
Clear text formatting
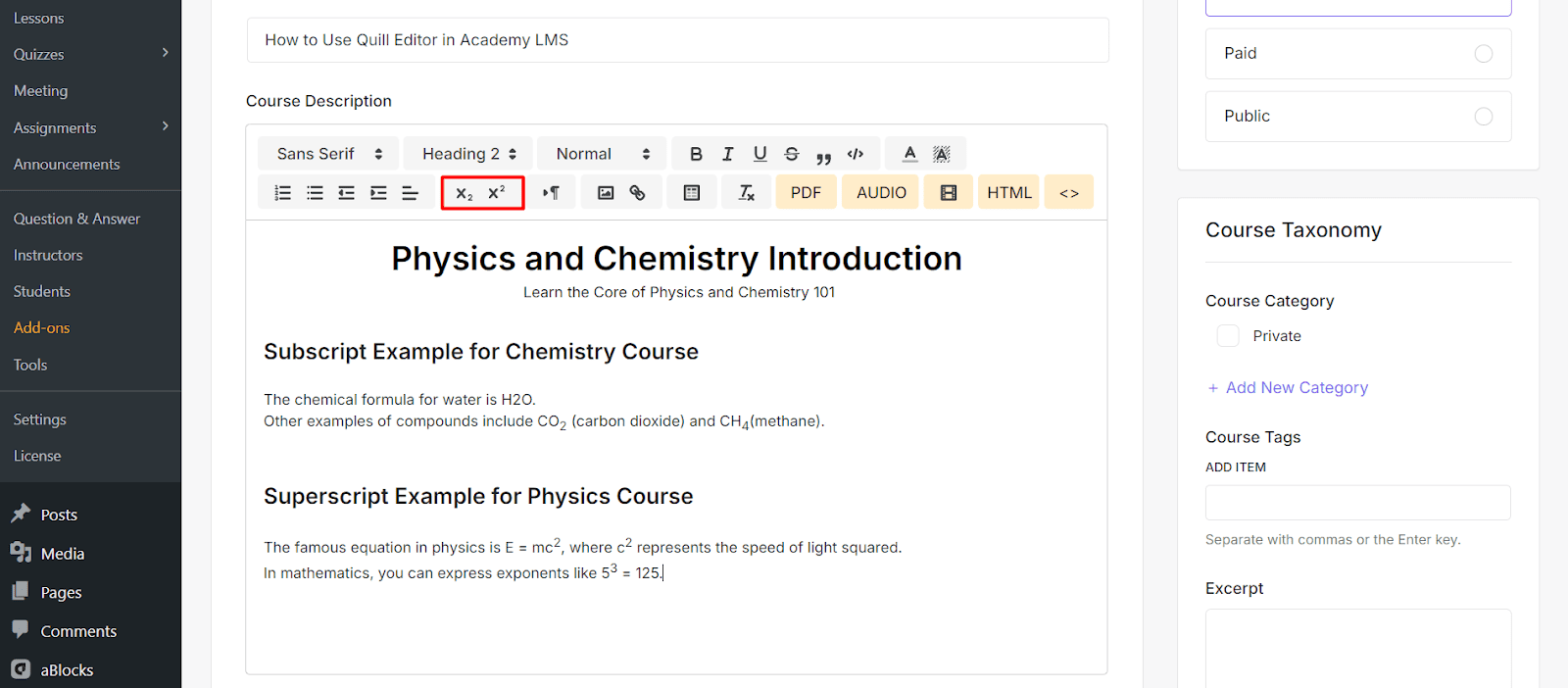click(747, 193)
